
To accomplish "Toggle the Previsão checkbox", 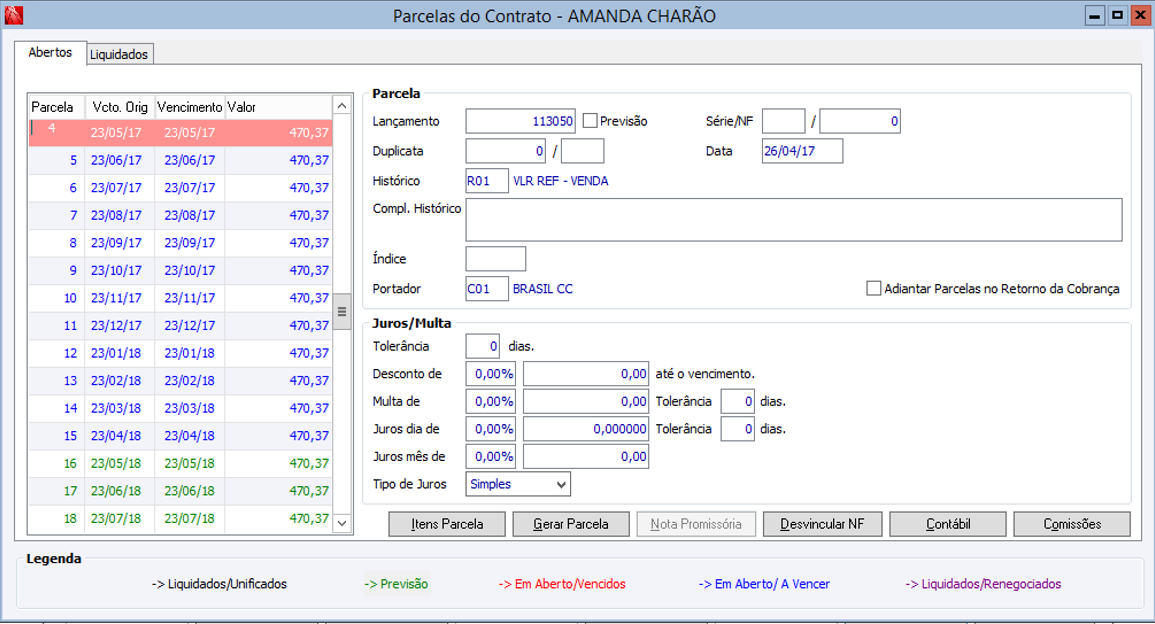I will point(590,121).
